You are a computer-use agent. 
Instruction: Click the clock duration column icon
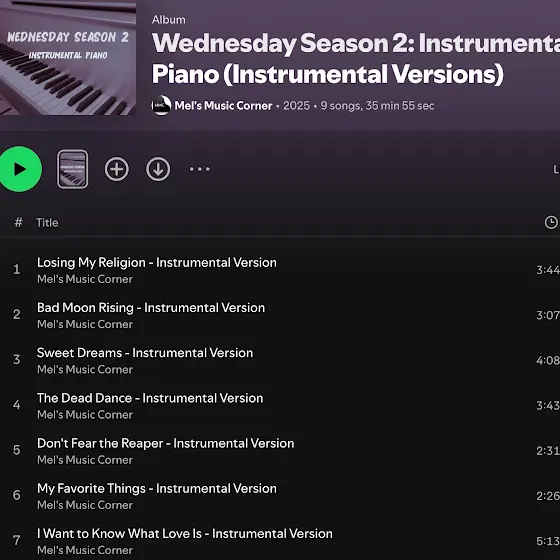pyautogui.click(x=551, y=222)
